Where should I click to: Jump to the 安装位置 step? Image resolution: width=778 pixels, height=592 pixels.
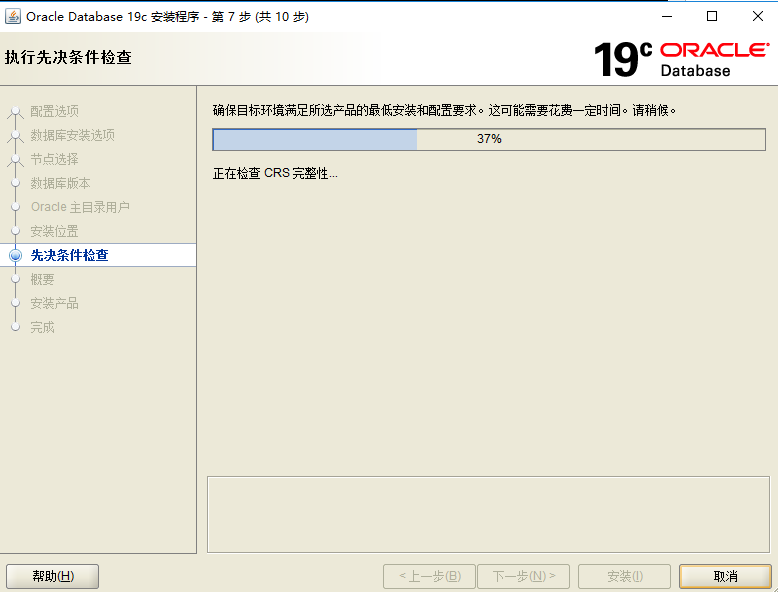tap(54, 231)
